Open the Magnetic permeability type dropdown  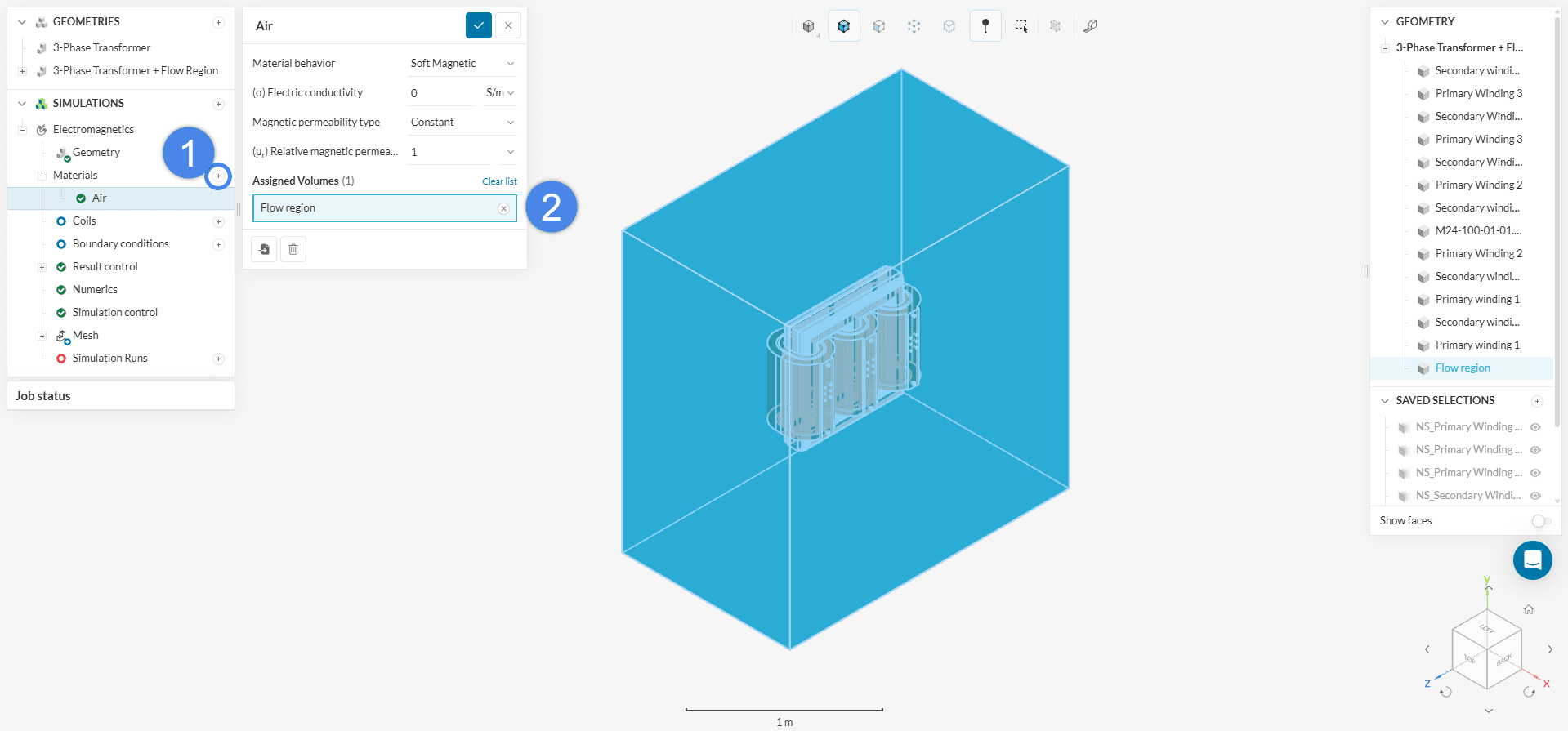(462, 123)
